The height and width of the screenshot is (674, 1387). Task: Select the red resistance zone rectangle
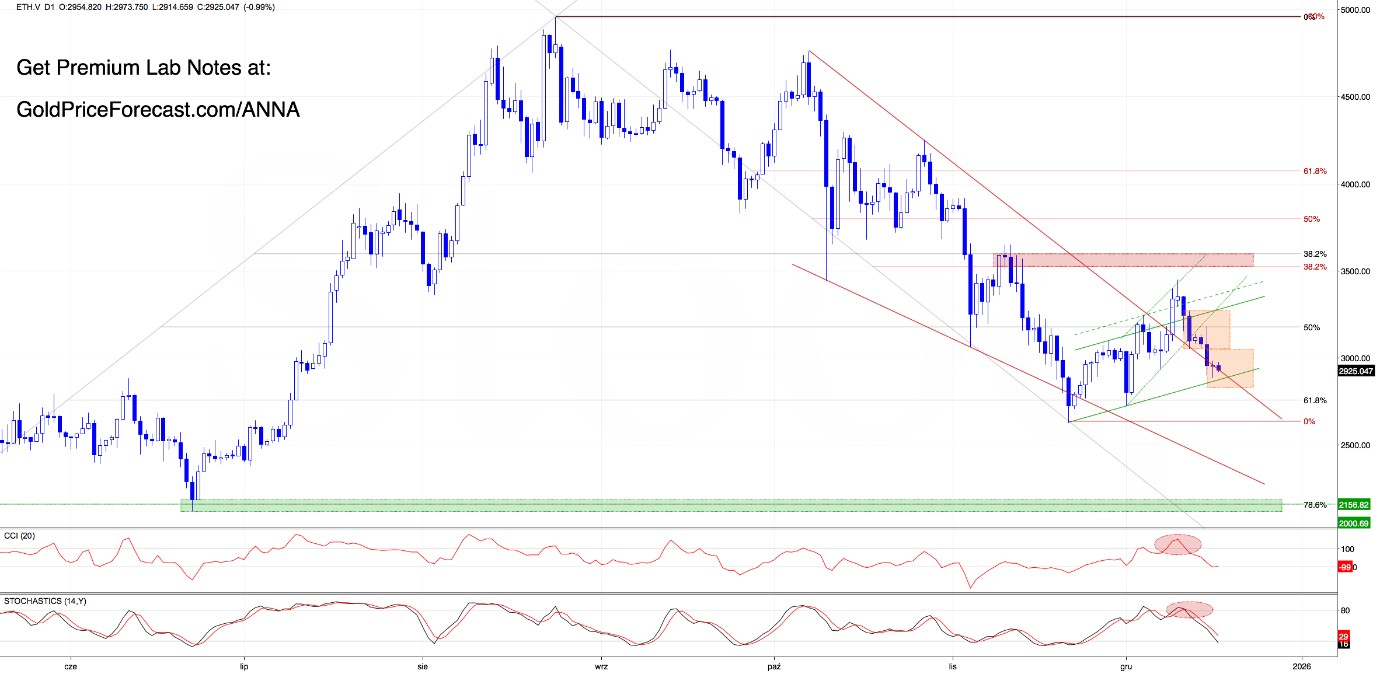[1123, 260]
